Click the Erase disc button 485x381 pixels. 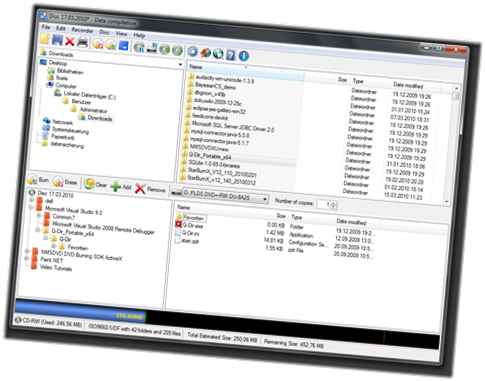click(65, 181)
